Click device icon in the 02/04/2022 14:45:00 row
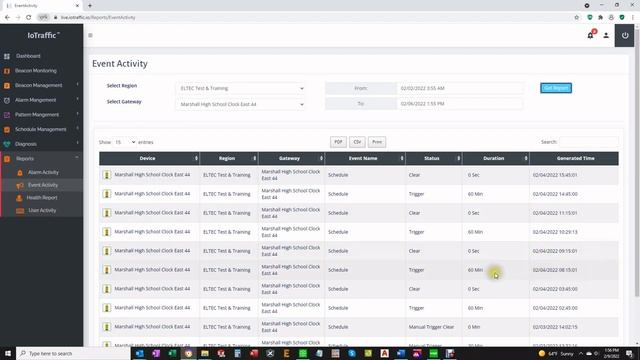This screenshot has width=640, height=360. pos(107,194)
